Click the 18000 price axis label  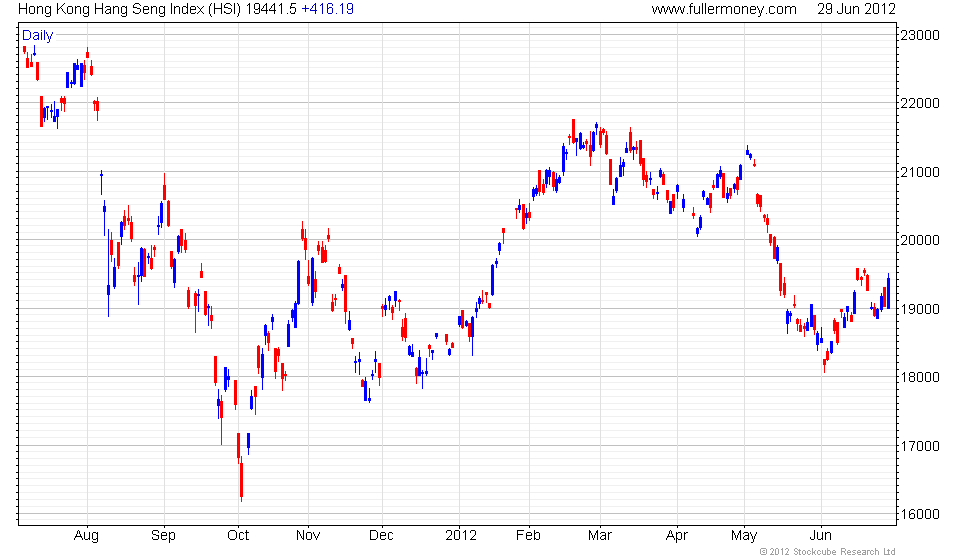click(920, 377)
